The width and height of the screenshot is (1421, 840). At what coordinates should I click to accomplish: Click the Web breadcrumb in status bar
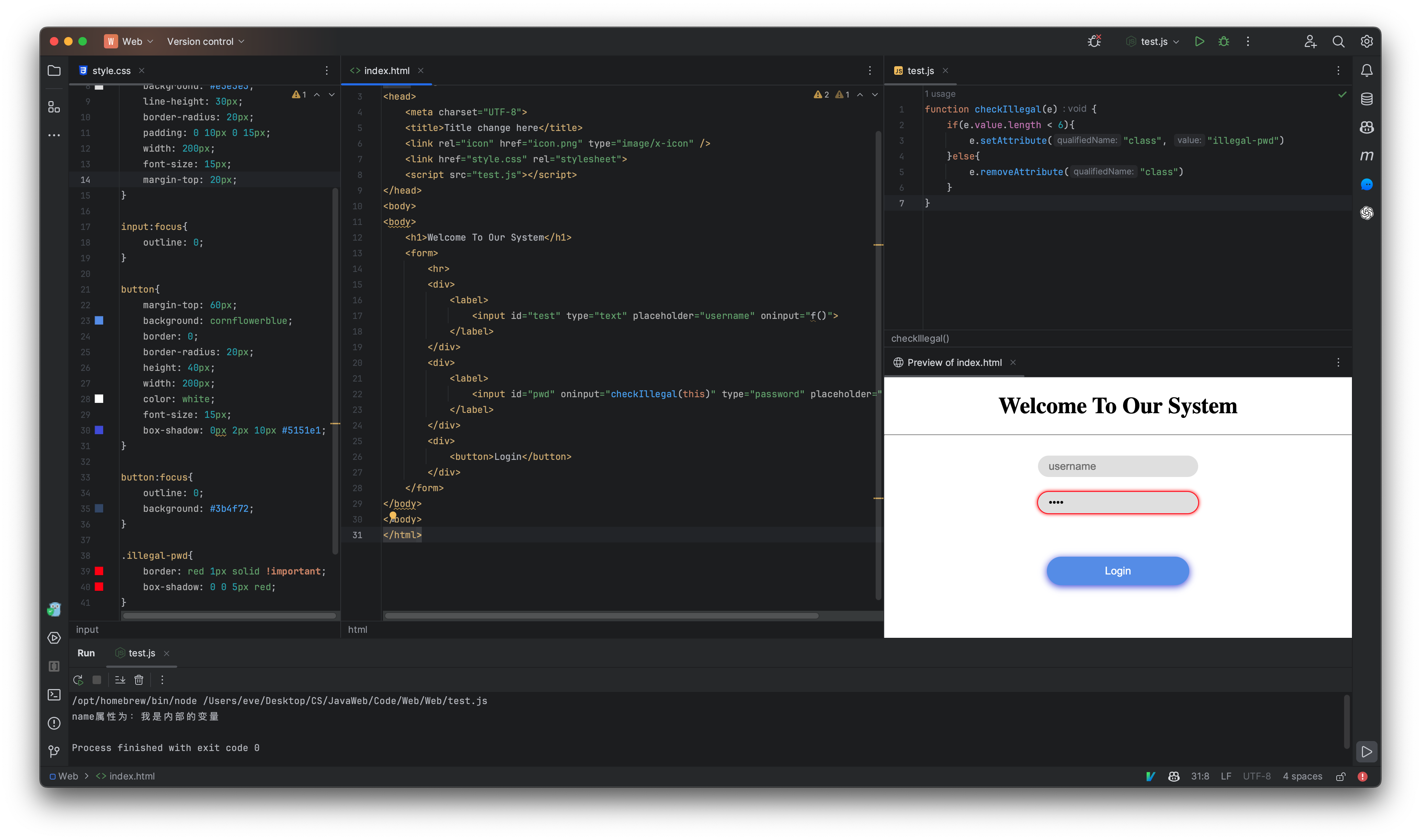click(x=68, y=777)
